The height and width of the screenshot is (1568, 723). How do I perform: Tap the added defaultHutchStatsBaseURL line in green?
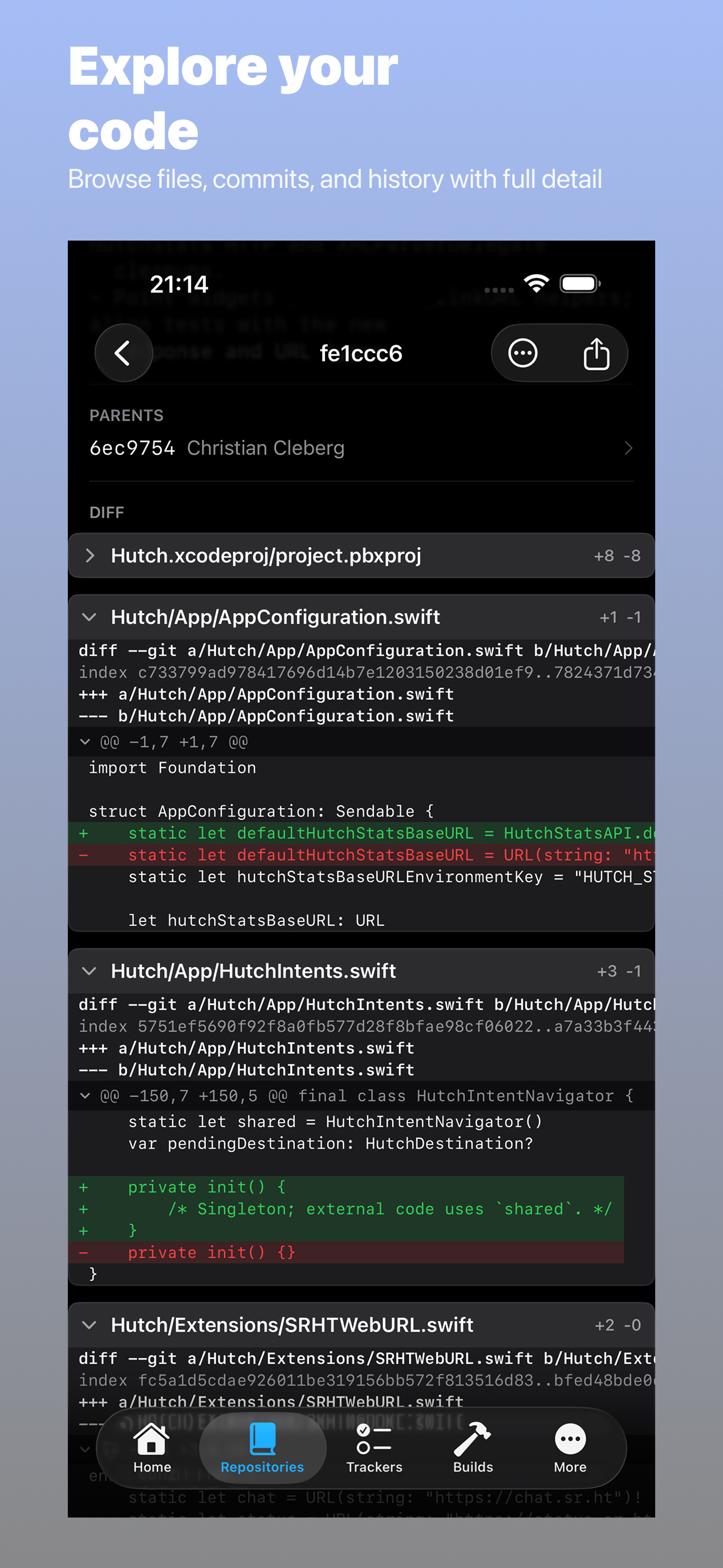tap(361, 833)
